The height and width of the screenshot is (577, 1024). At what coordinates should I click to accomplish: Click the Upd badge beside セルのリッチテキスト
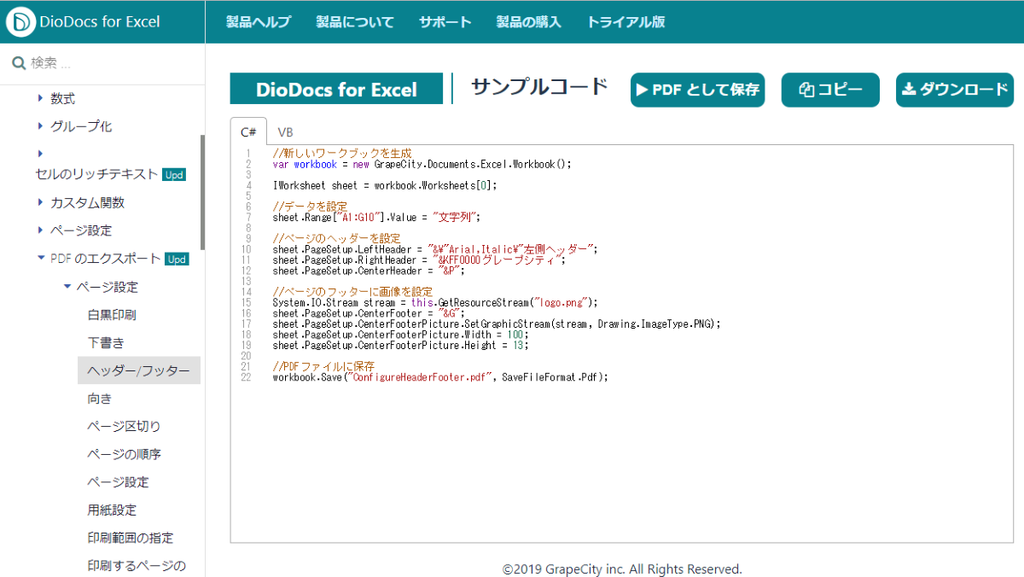174,175
